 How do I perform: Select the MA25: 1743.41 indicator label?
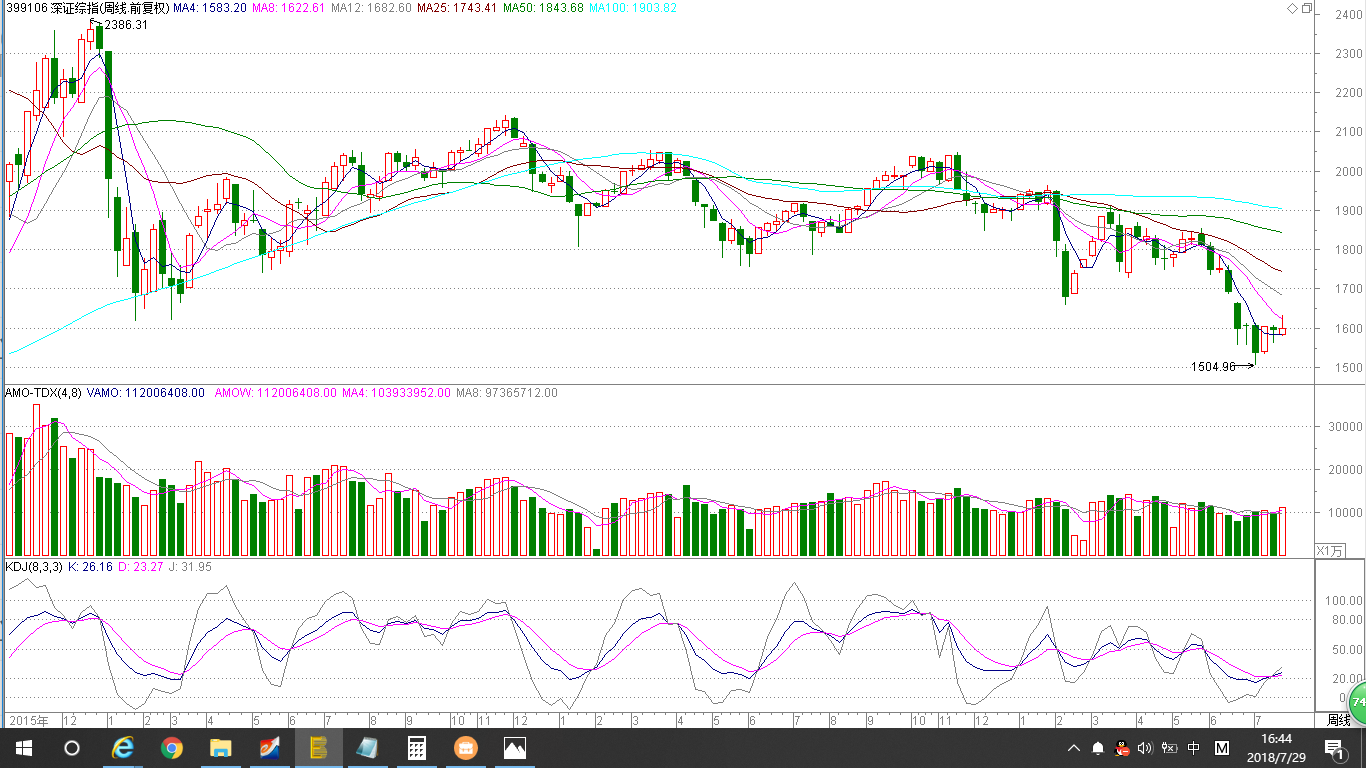(x=456, y=9)
